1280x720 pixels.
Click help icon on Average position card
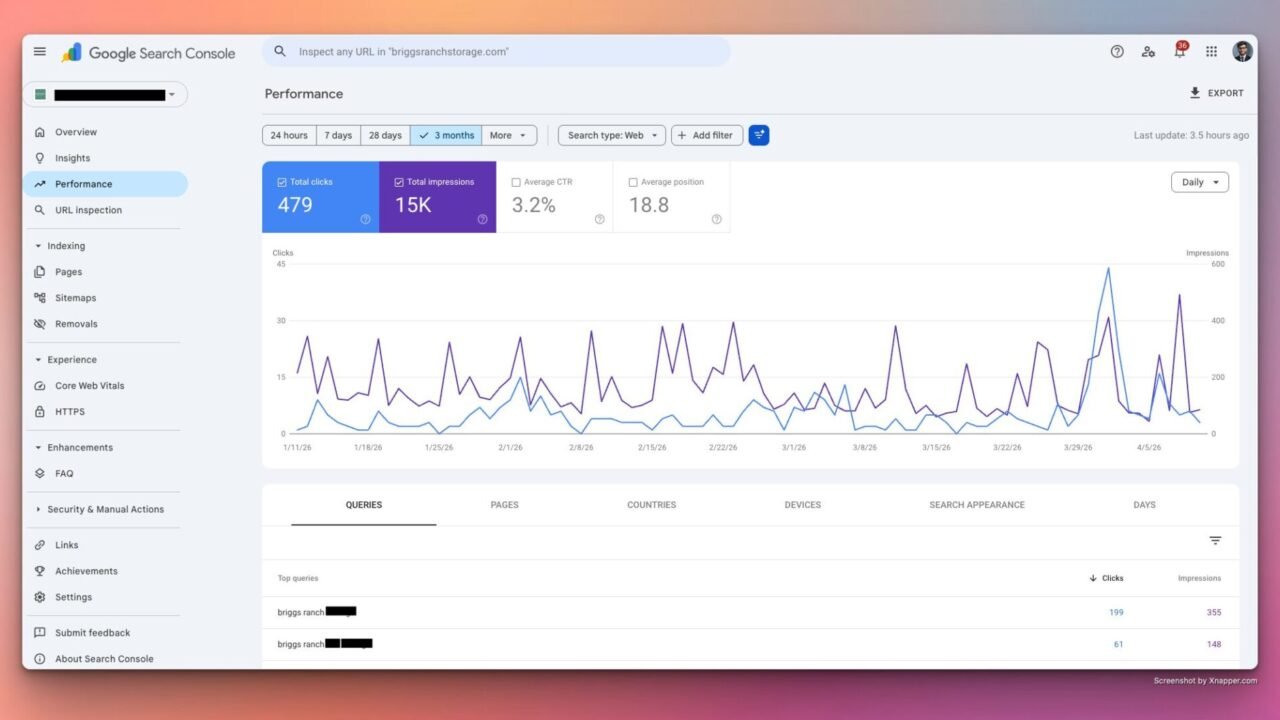716,219
